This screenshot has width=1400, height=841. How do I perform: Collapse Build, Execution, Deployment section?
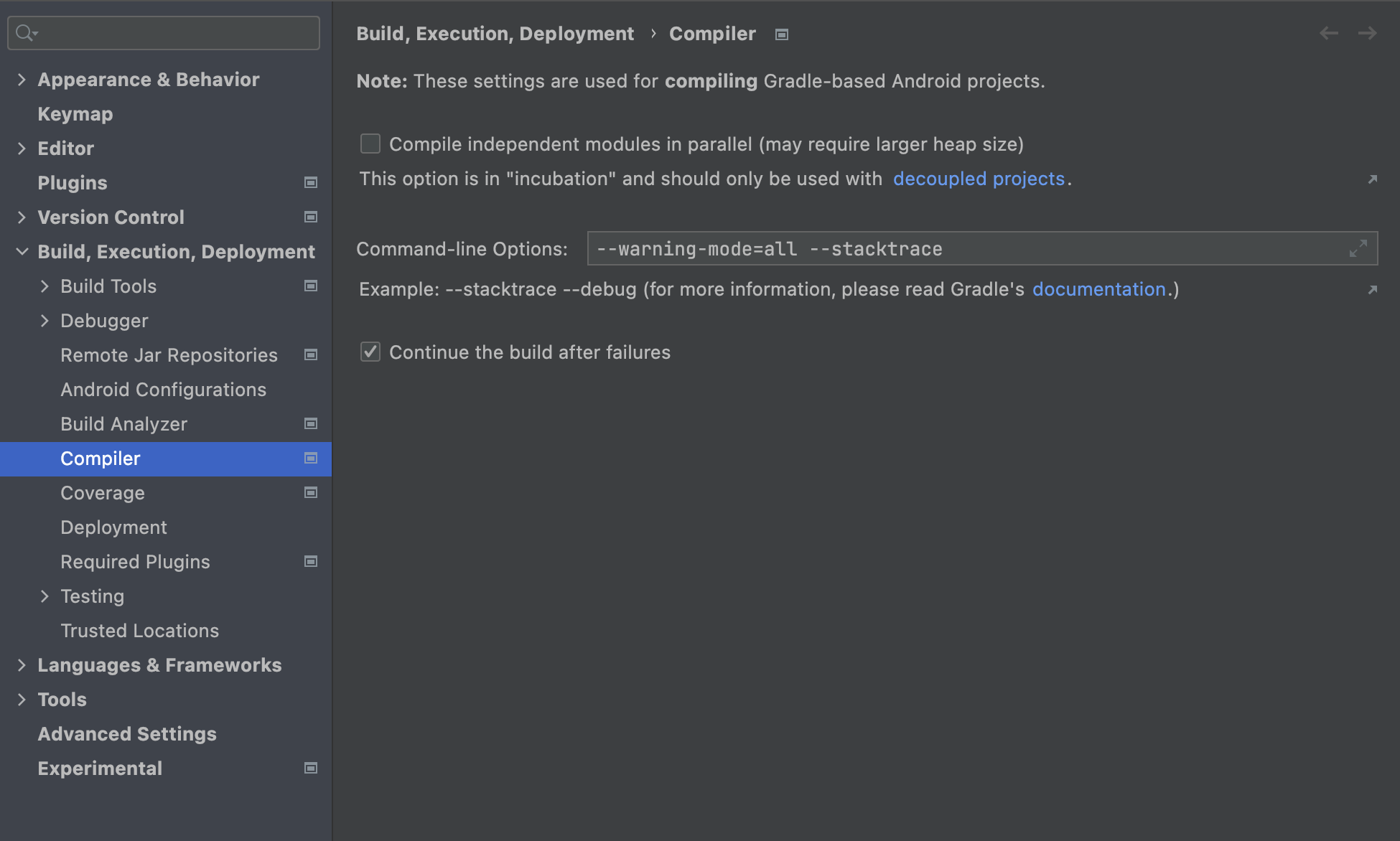(22, 252)
